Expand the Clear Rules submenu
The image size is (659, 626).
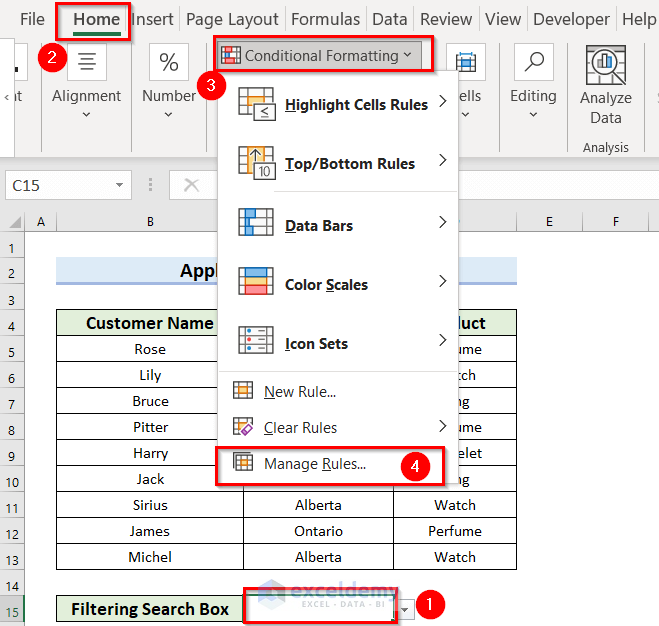pyautogui.click(x=442, y=427)
